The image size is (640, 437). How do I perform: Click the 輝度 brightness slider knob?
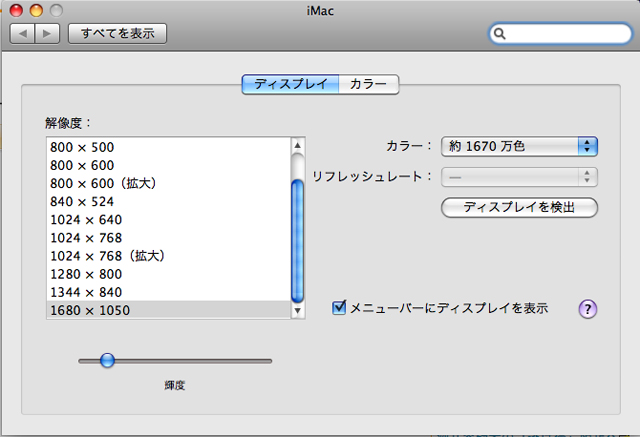click(x=107, y=360)
